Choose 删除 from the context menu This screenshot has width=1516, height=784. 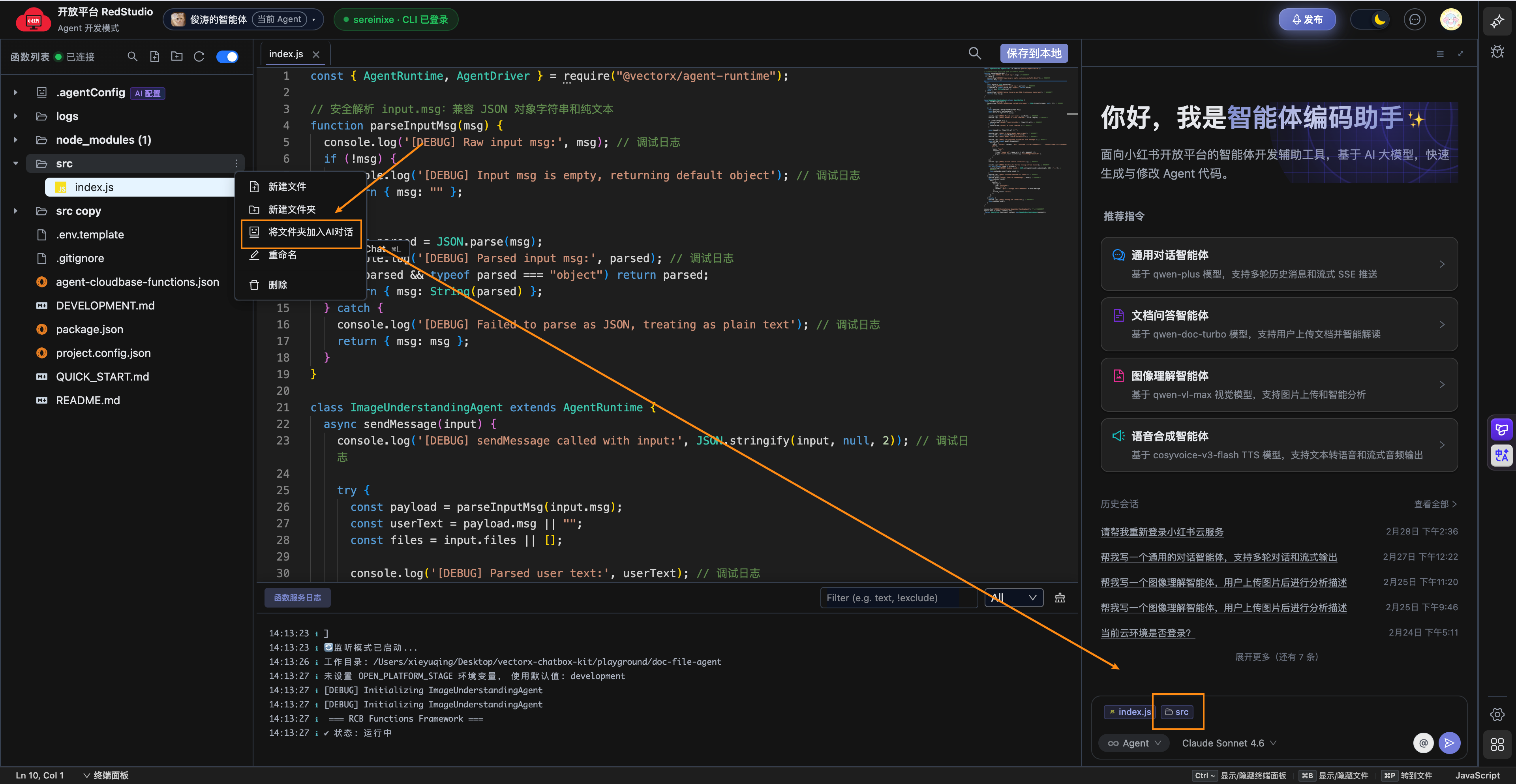tap(300, 285)
